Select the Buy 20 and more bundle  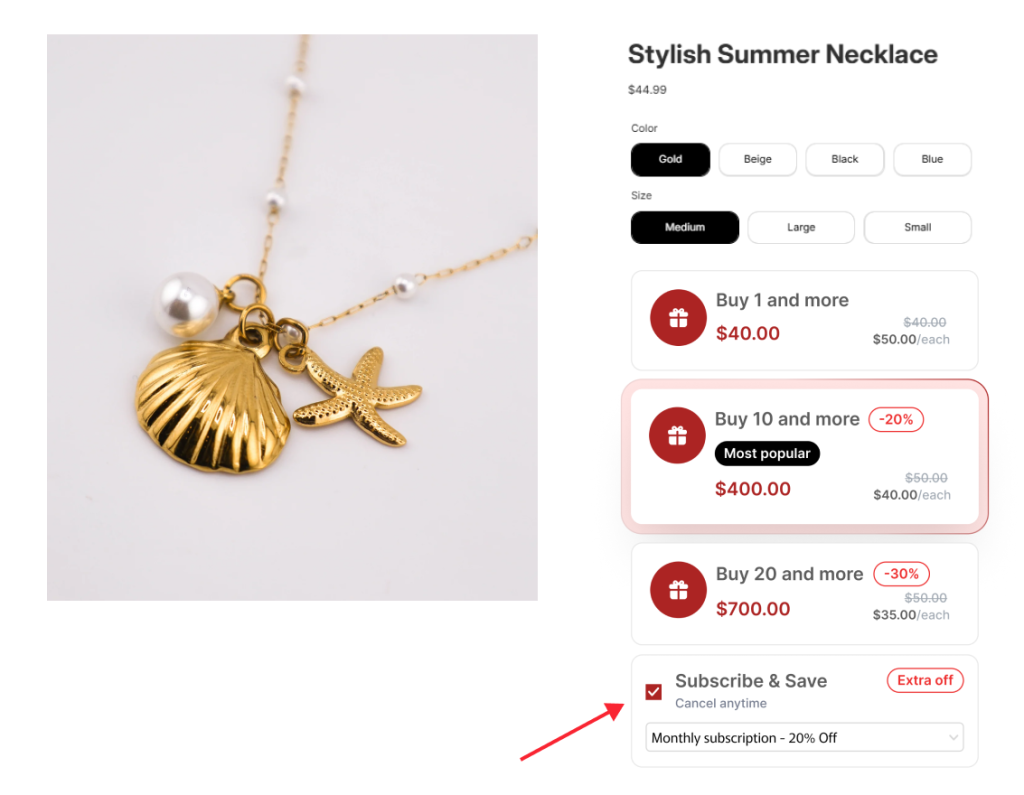coord(804,593)
